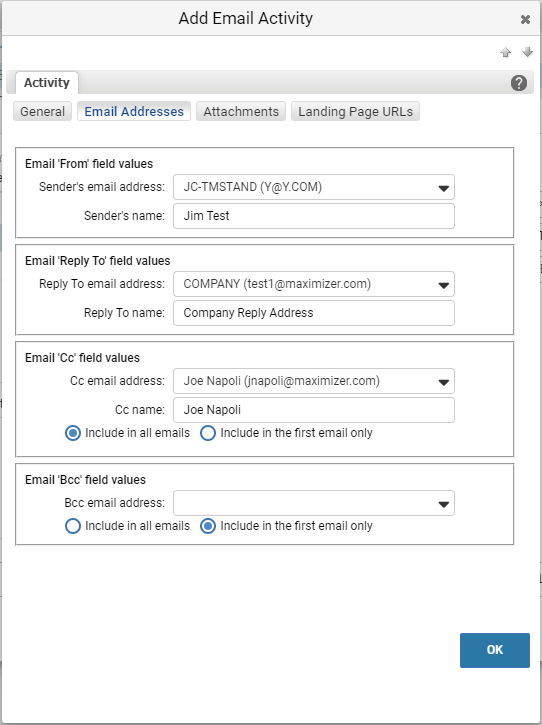Open the Reply To email address dropdown

(314, 284)
